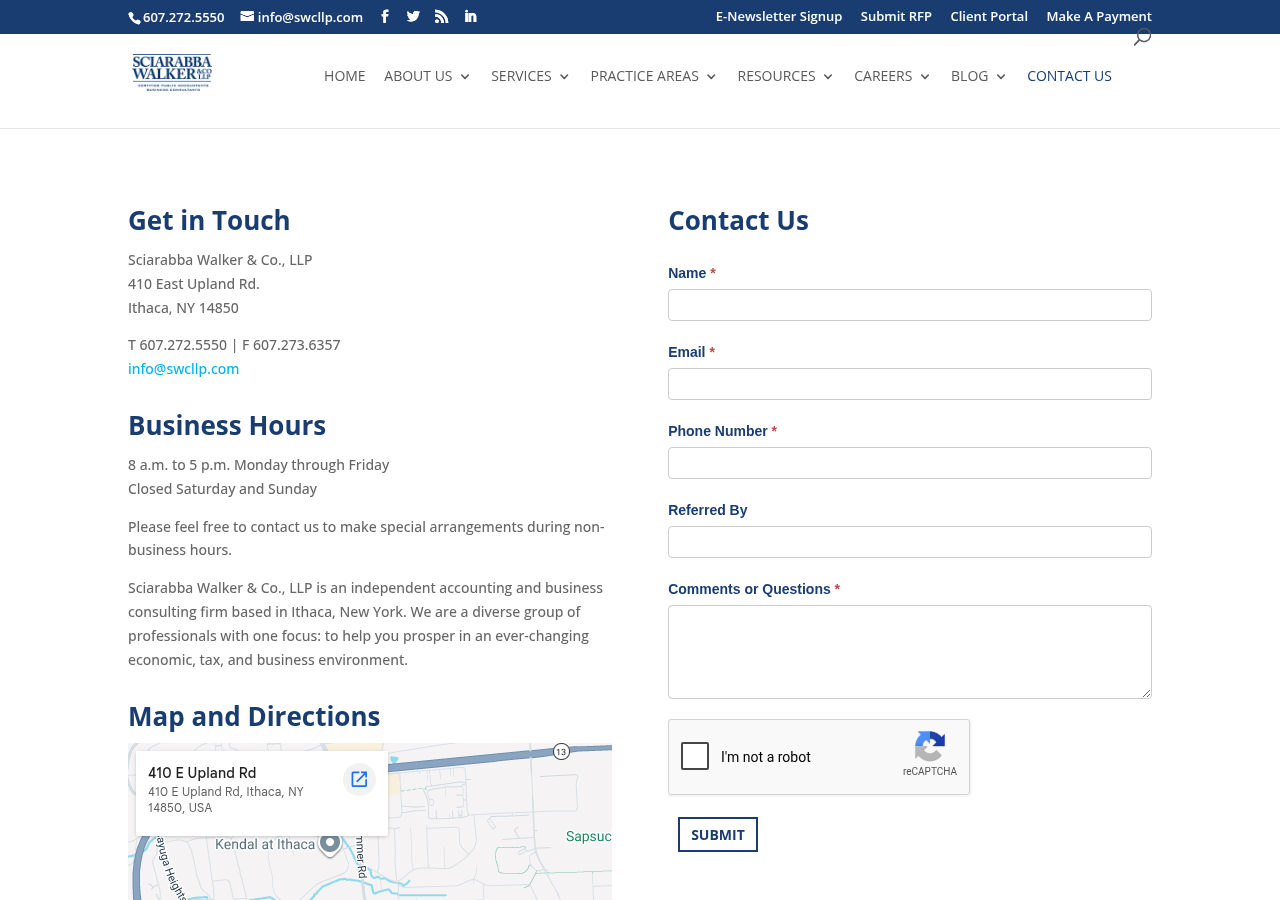Open the map external link icon
1280x900 pixels.
coord(358,778)
